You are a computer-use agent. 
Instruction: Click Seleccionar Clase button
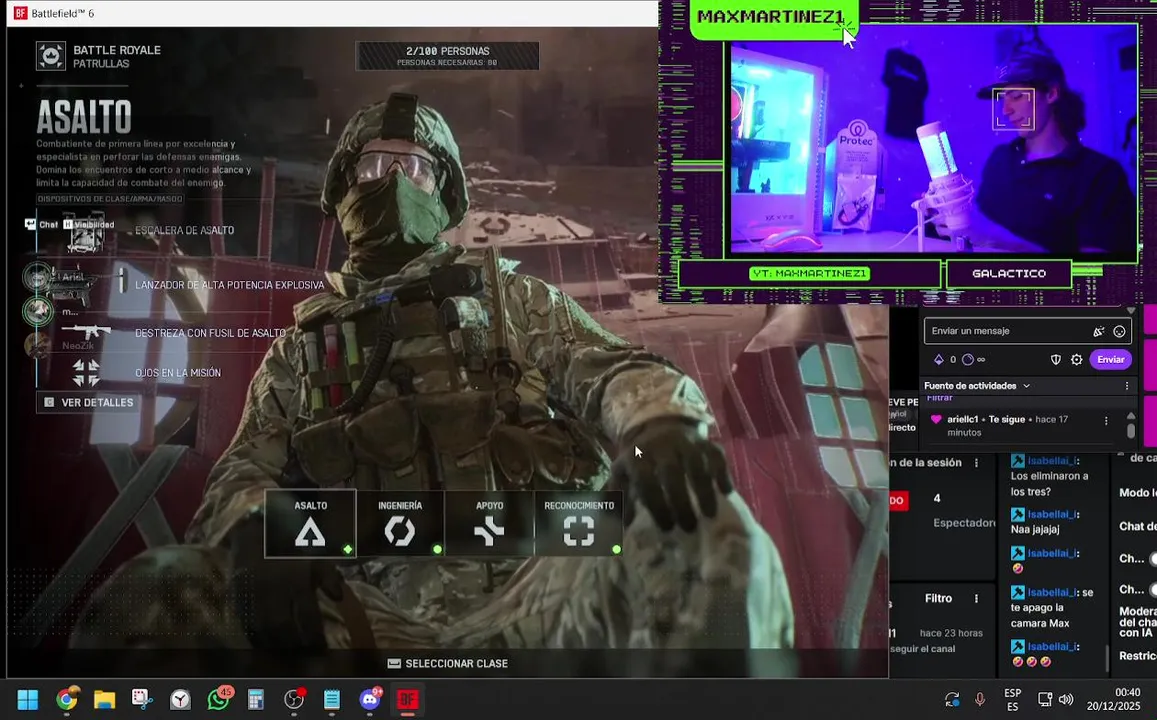(x=448, y=663)
